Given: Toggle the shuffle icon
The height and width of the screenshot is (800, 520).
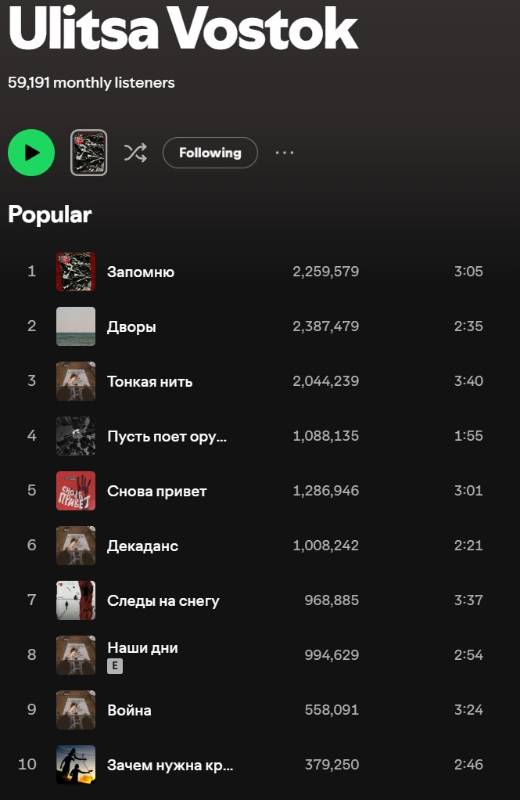Looking at the screenshot, I should coord(135,153).
